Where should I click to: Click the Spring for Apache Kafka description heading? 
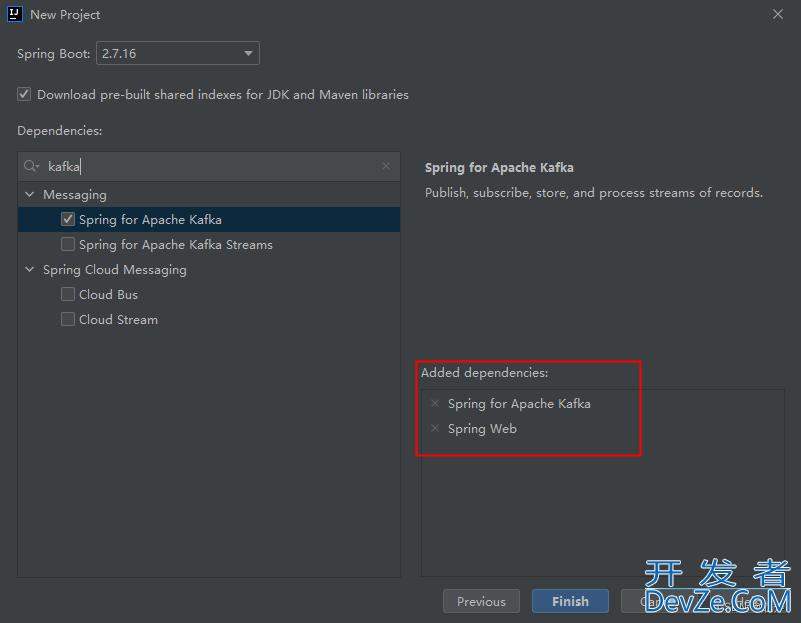point(499,168)
